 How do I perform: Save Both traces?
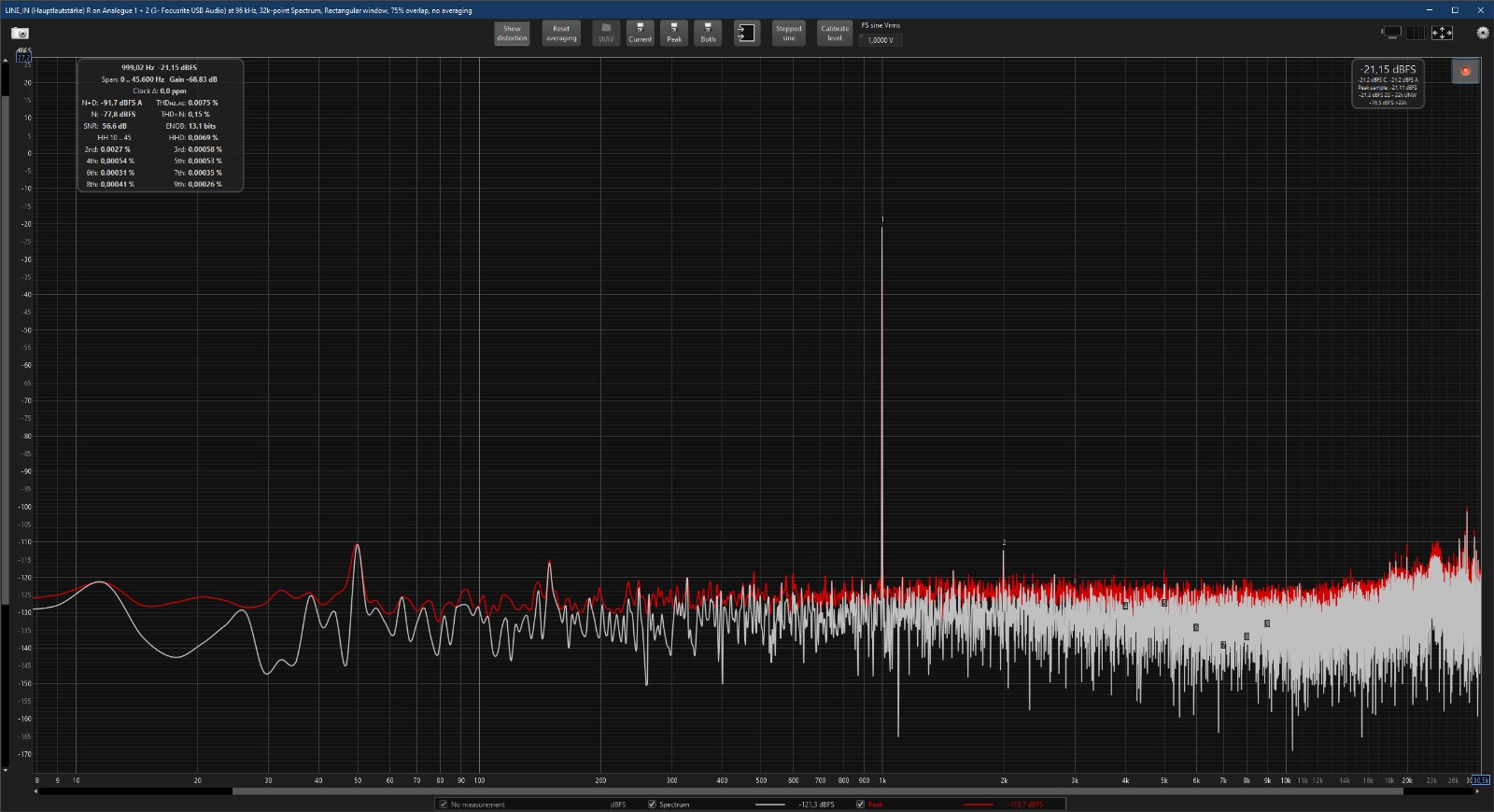pyautogui.click(x=708, y=33)
